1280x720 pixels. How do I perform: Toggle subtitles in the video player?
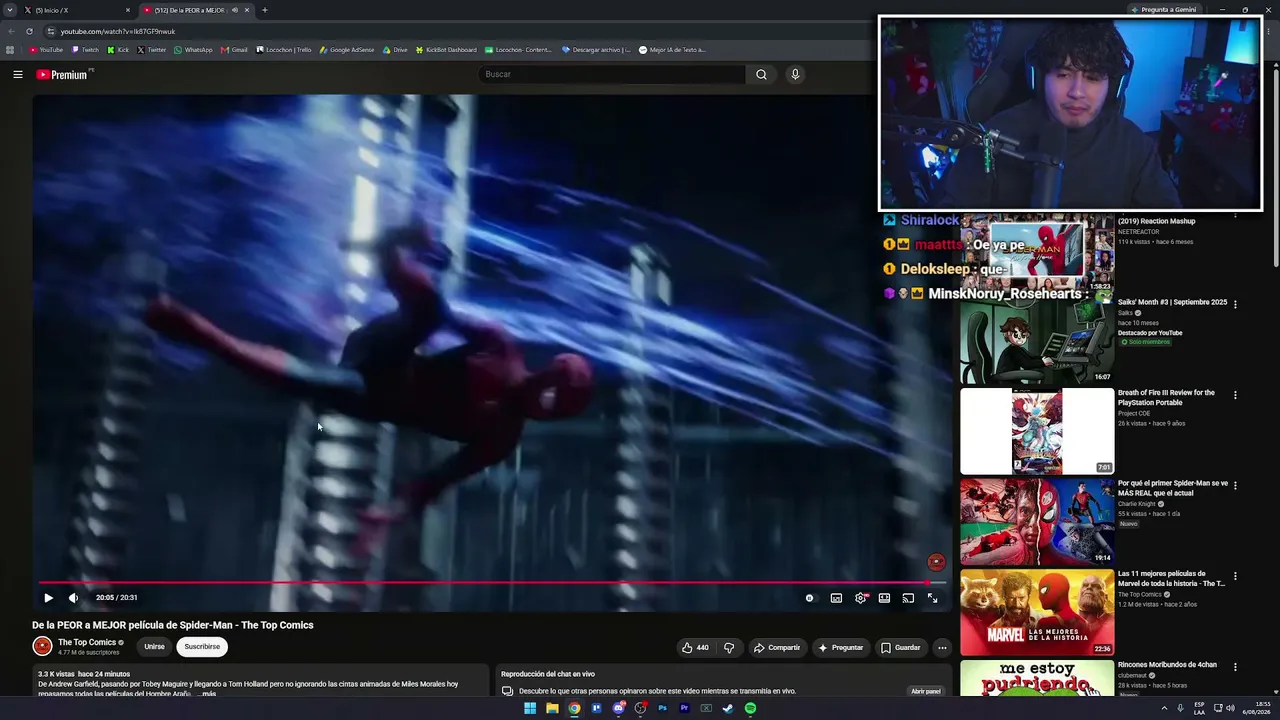point(836,598)
